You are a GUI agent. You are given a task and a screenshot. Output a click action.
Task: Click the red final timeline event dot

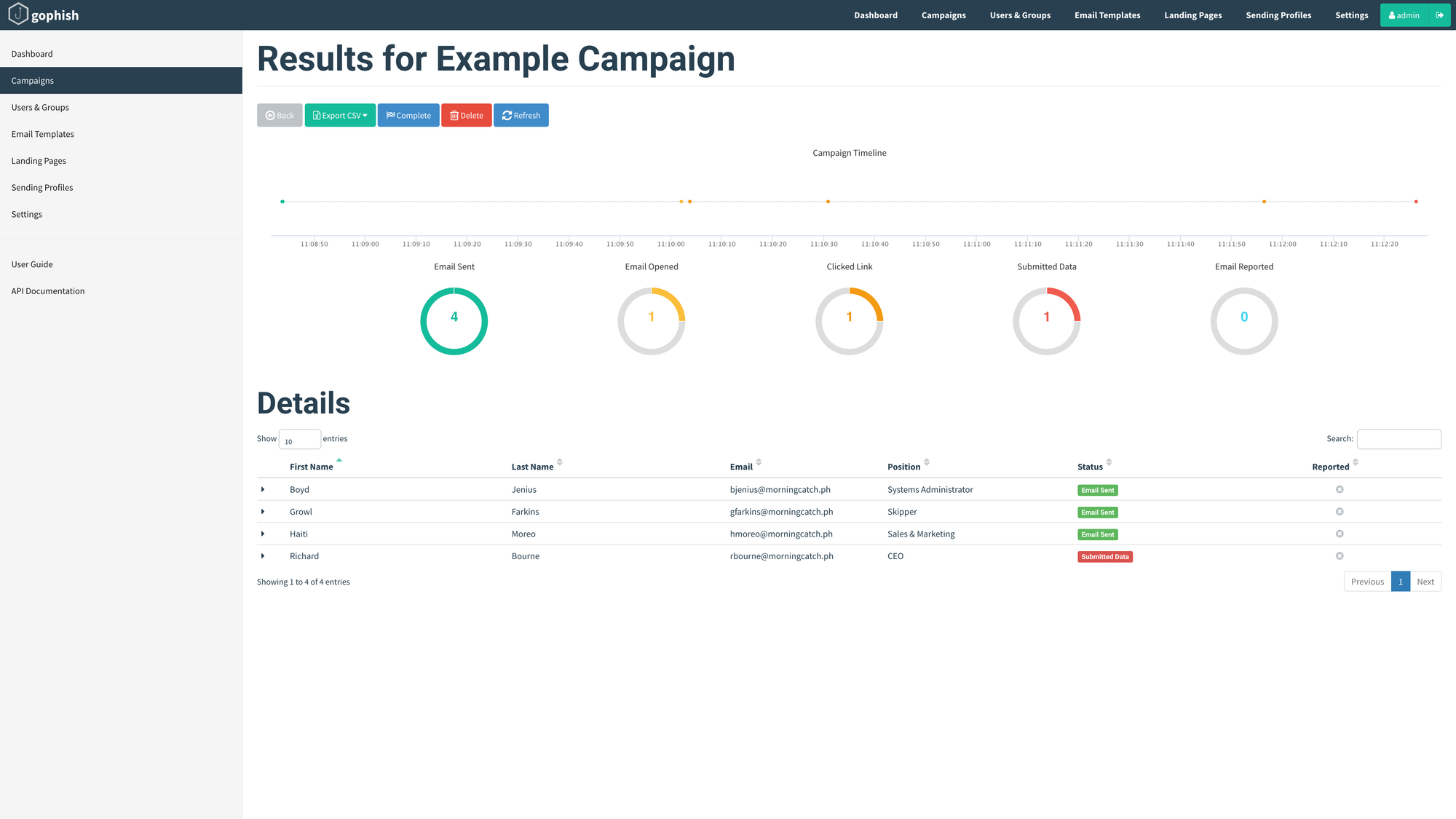[1416, 202]
